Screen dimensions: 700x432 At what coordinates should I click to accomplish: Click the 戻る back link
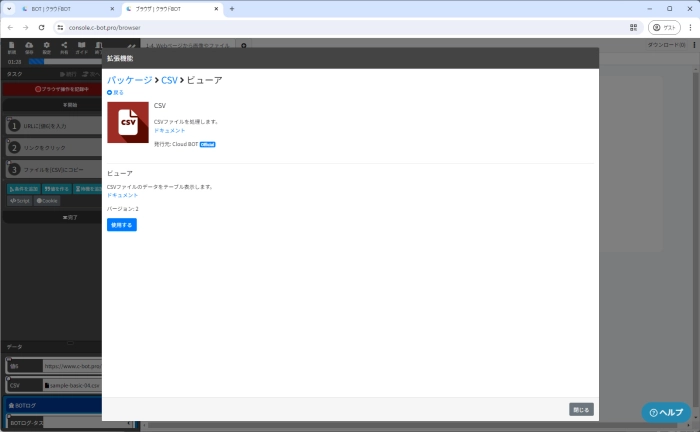115,92
